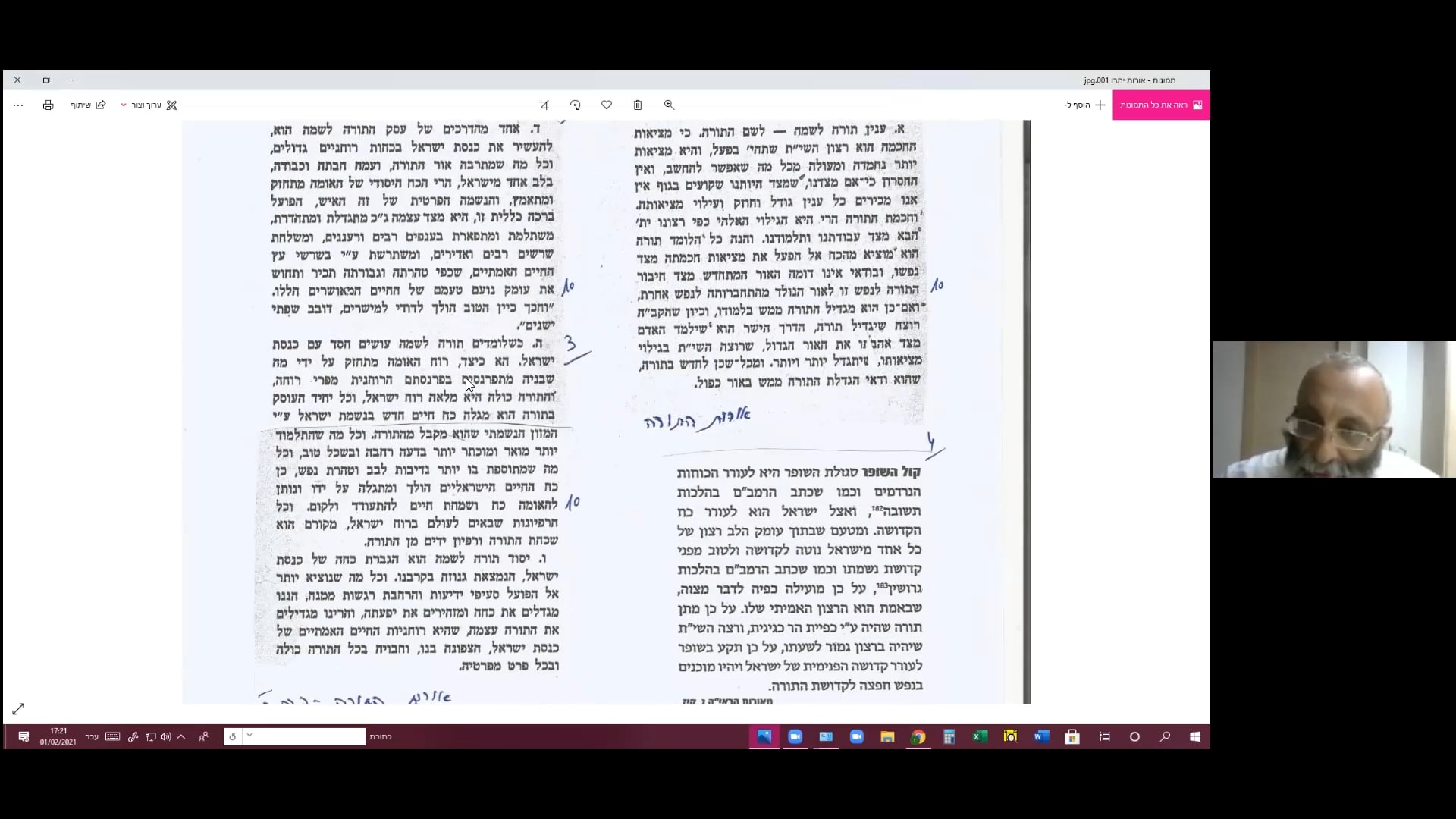Click the taskbar address input field
This screenshot has width=1456, height=819.
tap(309, 736)
